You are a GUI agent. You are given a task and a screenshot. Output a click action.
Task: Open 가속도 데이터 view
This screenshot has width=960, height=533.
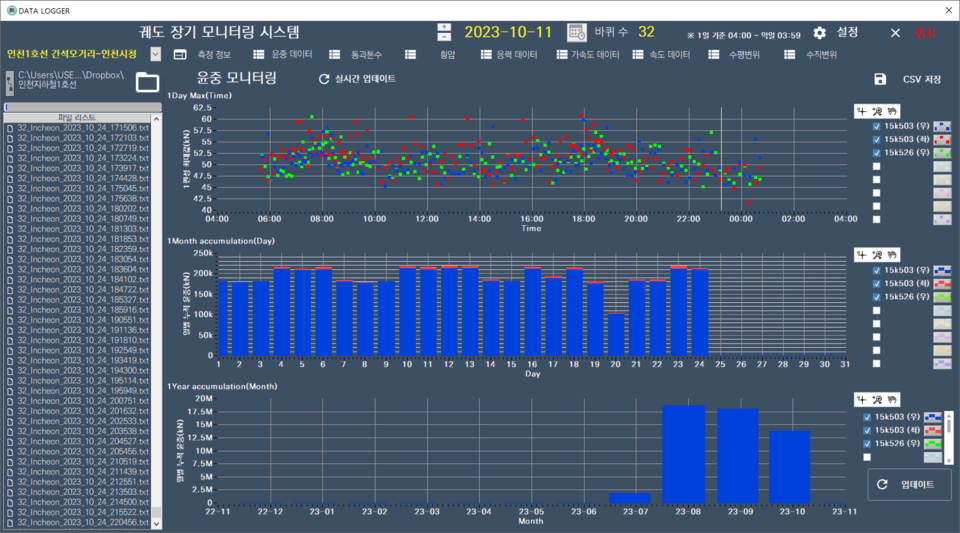(595, 54)
